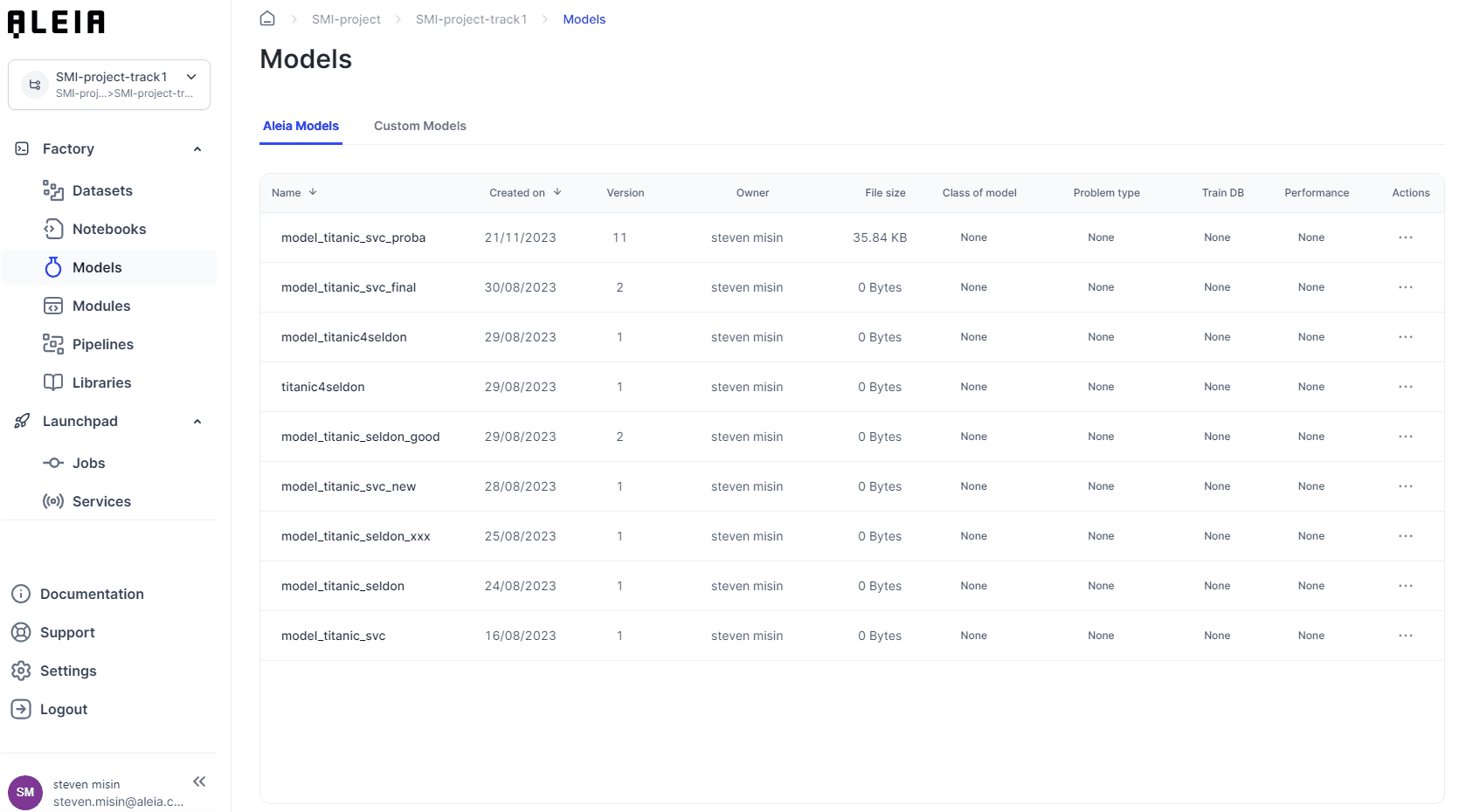
Task: Sort the table by Name column arrow
Action: click(x=313, y=192)
